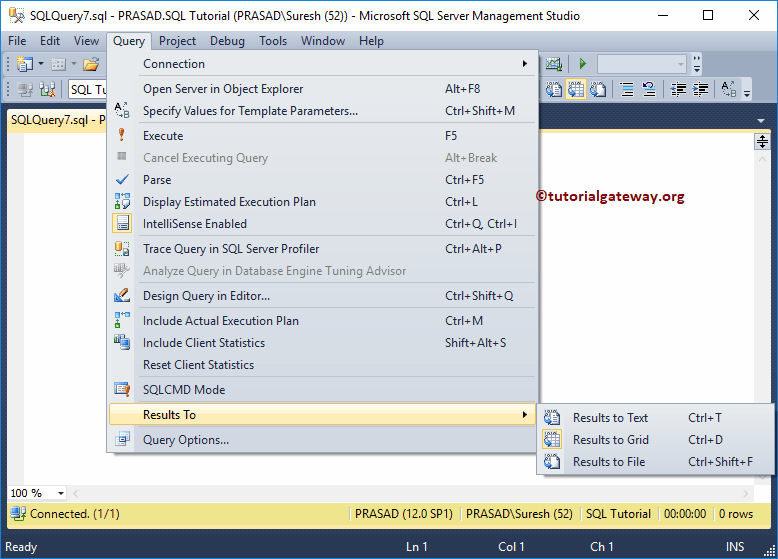The width and height of the screenshot is (778, 559).
Task: Click the Comment Out Selected Lines icon
Action: click(627, 89)
